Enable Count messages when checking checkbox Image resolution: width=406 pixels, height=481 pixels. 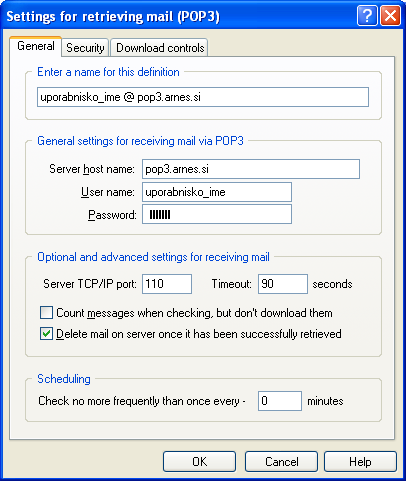point(46,313)
